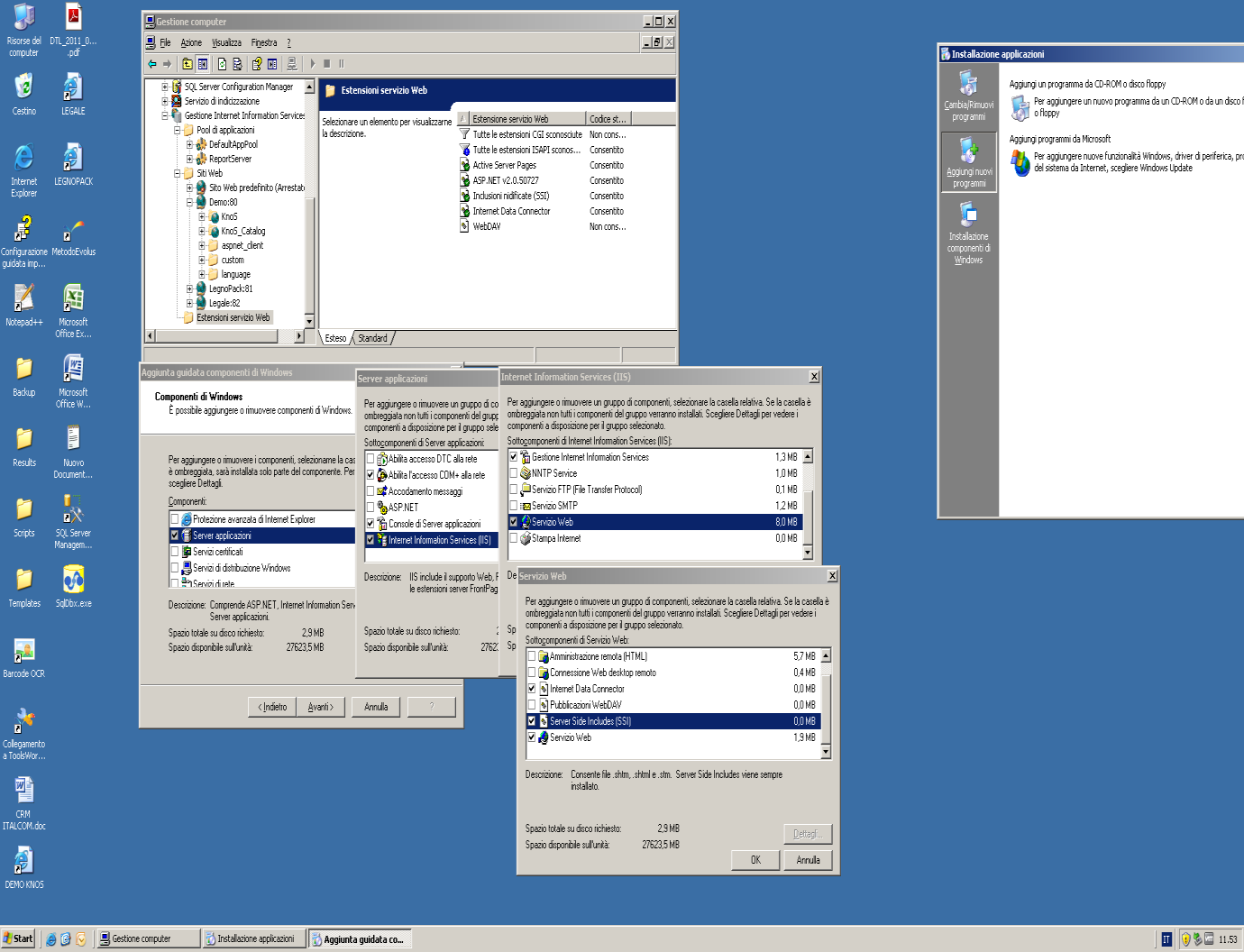Expand Servizio di indicizzazione tree node
This screenshot has height=952, width=1244.
[165, 102]
